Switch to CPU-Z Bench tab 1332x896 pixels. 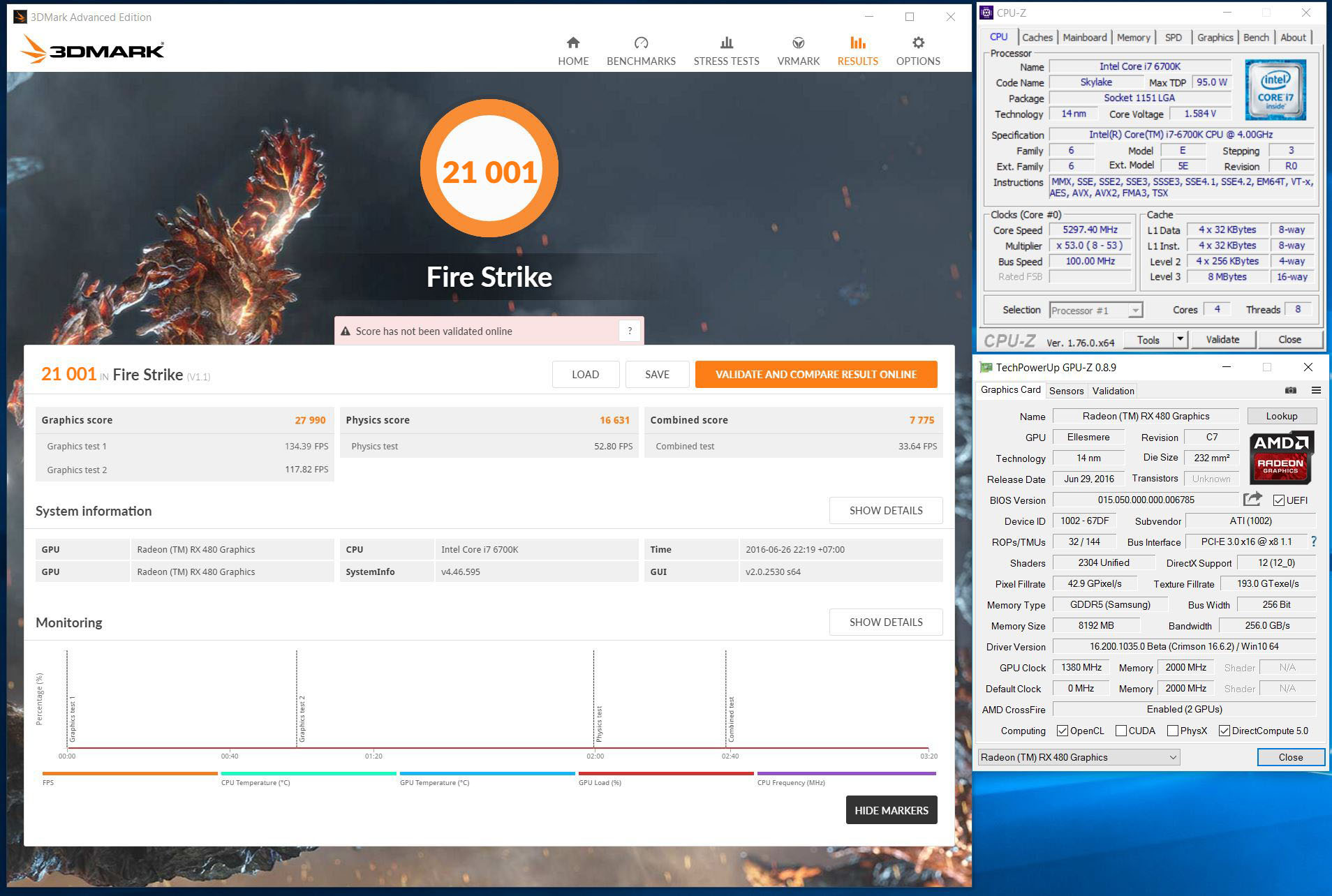[x=1256, y=37]
